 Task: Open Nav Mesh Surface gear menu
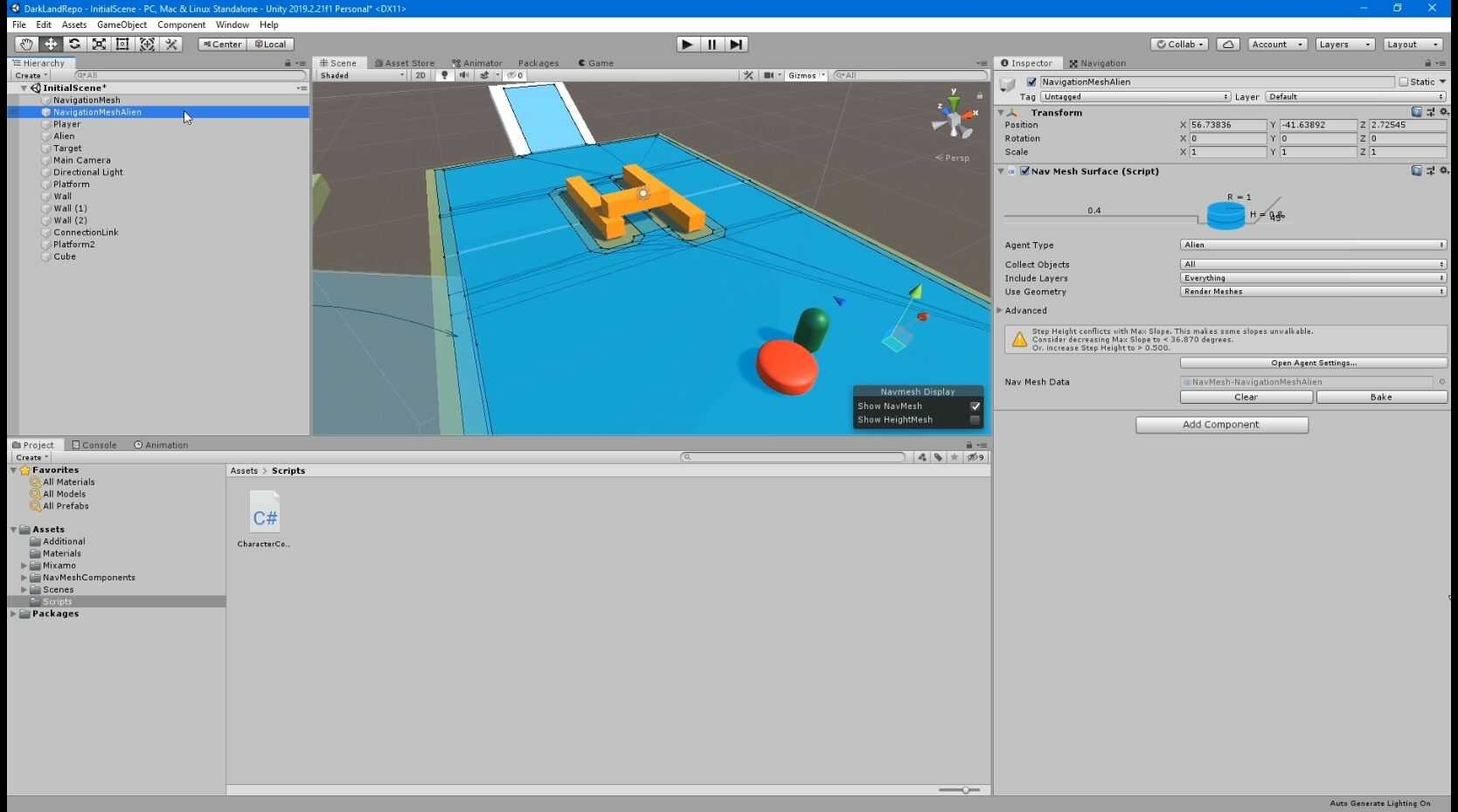point(1444,170)
